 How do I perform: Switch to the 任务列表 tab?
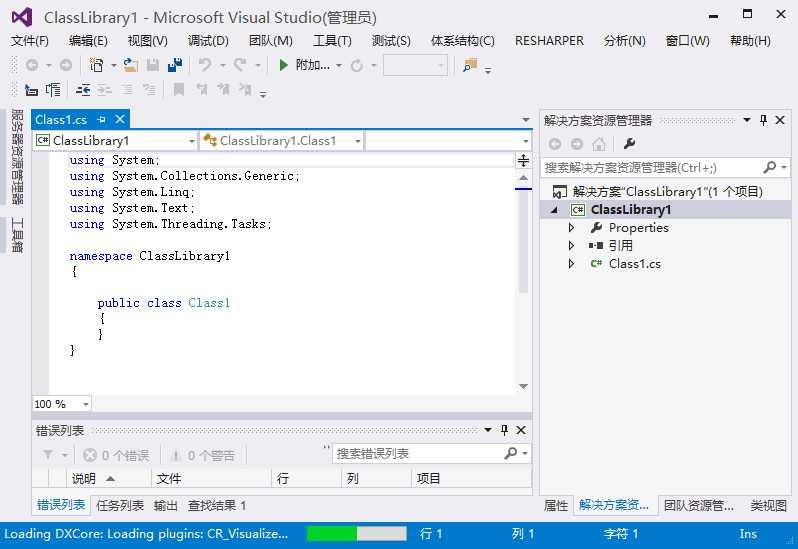click(120, 506)
